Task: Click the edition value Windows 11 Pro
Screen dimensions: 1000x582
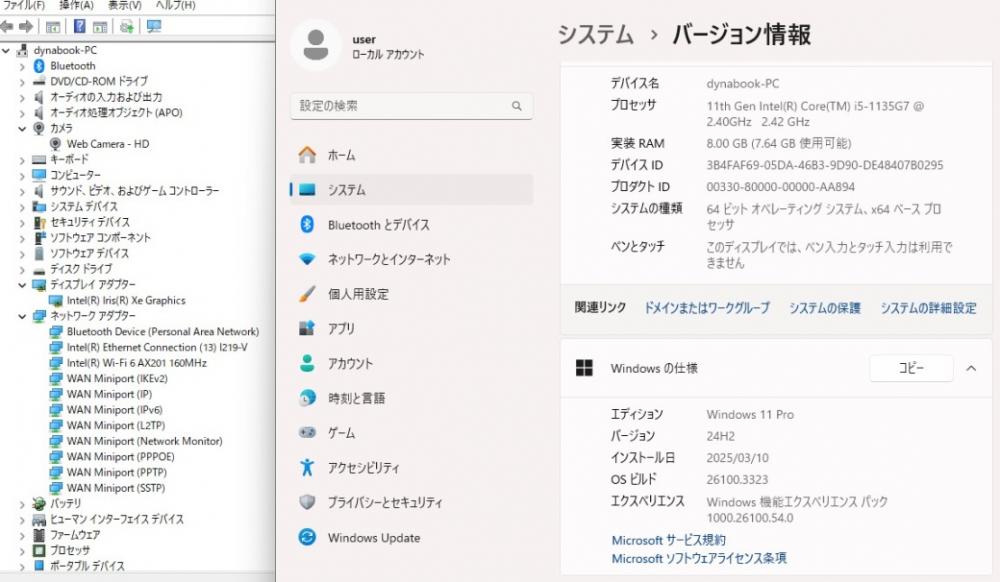Action: [750, 414]
